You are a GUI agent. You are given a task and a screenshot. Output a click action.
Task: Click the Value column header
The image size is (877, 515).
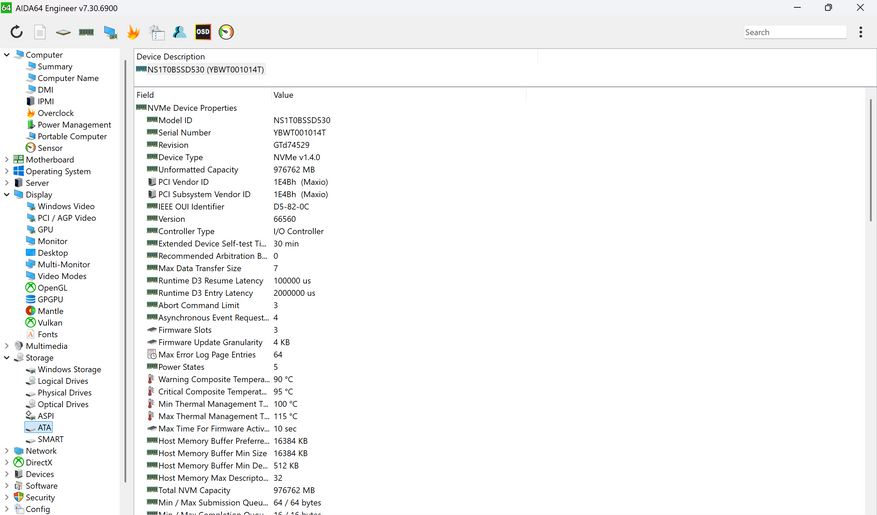coord(399,95)
